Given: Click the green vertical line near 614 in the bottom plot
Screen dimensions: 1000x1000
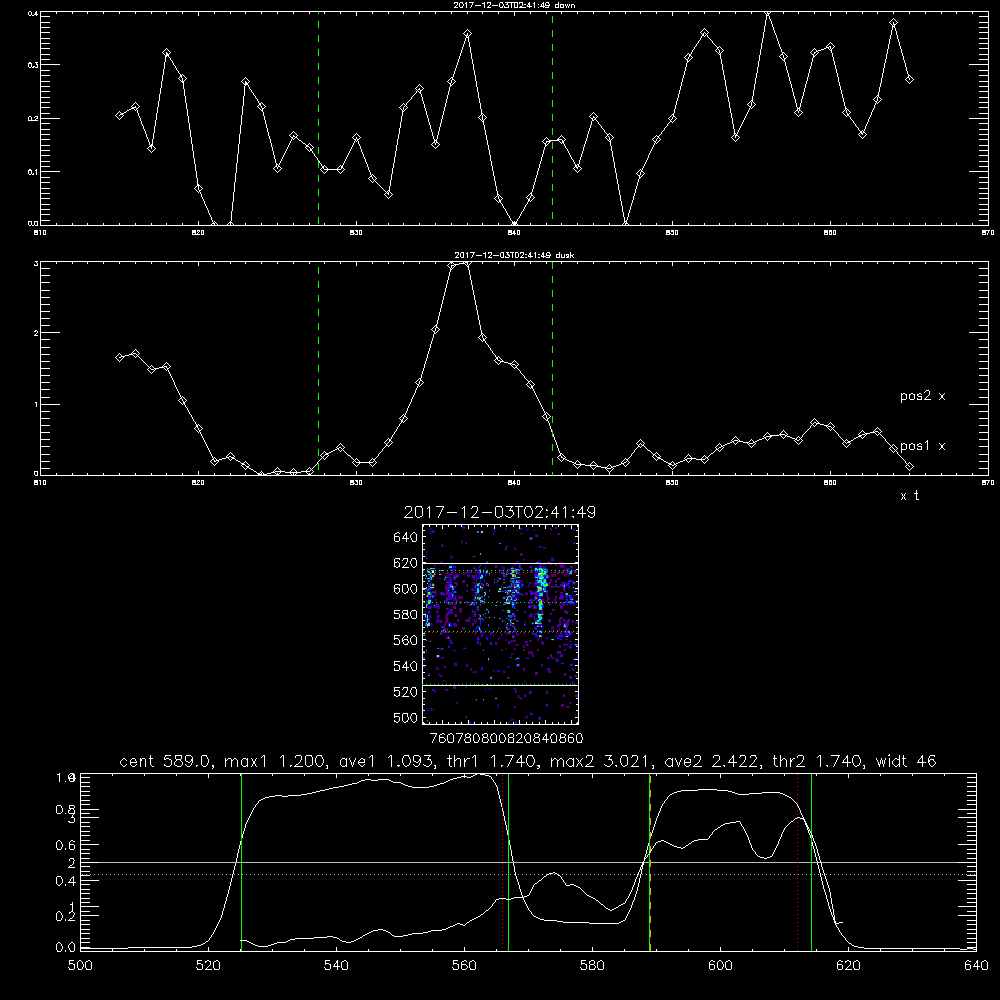Looking at the screenshot, I should point(811,862).
